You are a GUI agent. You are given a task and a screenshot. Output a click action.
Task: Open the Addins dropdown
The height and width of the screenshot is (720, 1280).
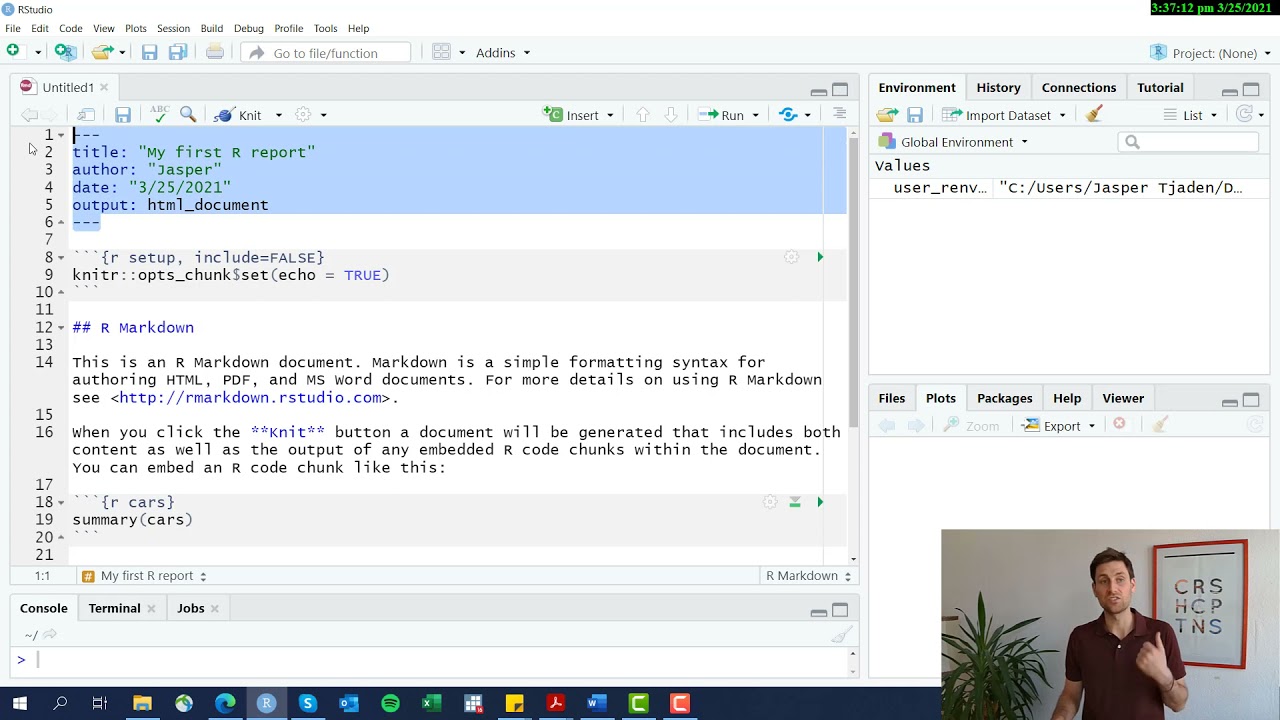tap(503, 52)
